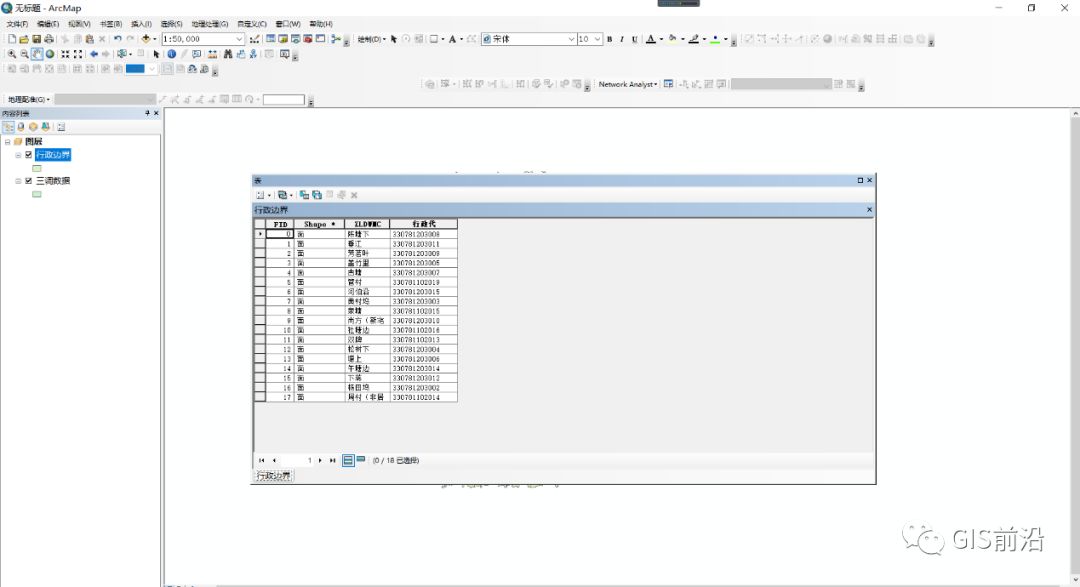Open the 地理处理(G) menu

210,24
